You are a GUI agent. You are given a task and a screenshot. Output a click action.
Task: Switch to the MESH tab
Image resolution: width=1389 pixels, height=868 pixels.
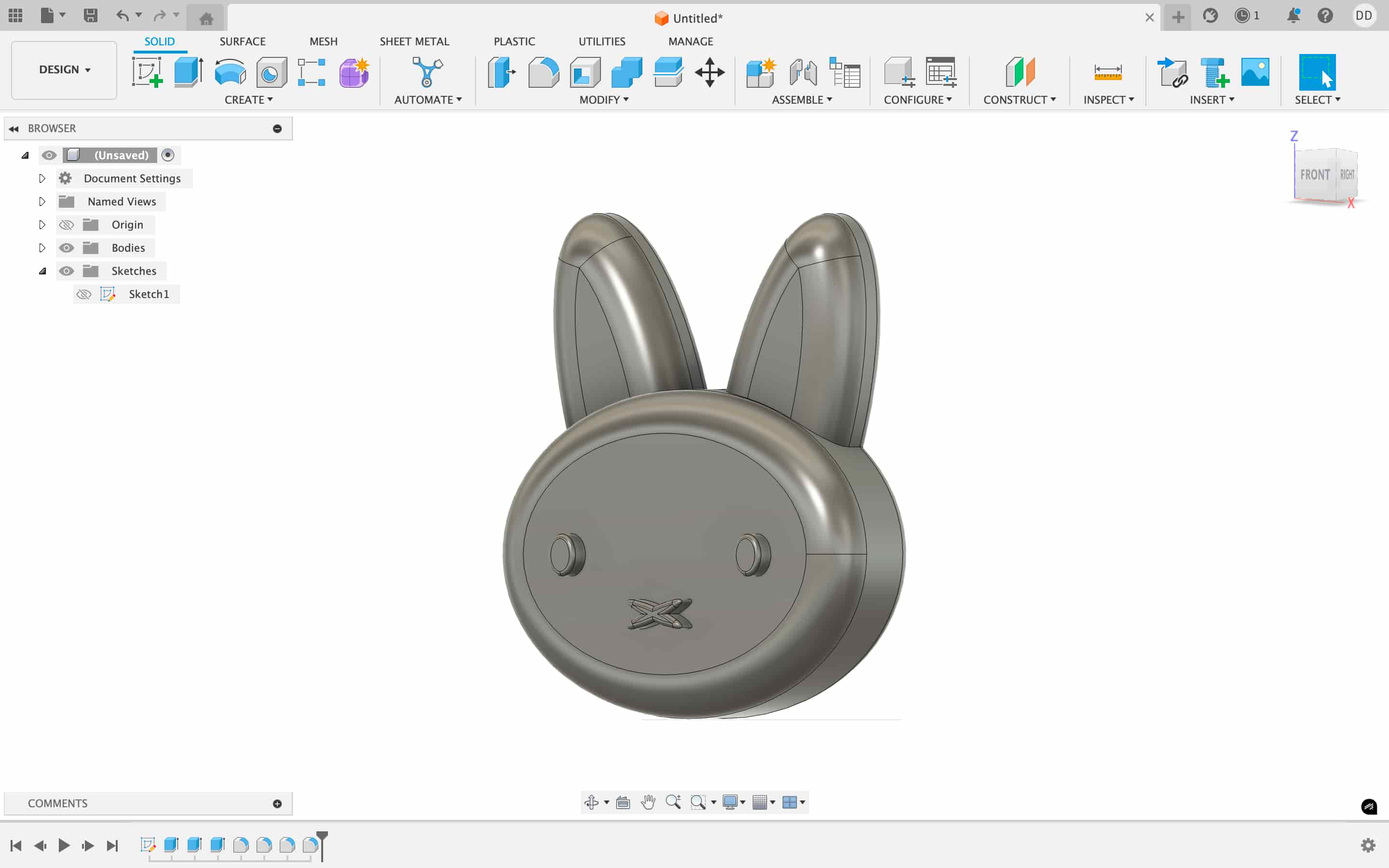point(323,41)
